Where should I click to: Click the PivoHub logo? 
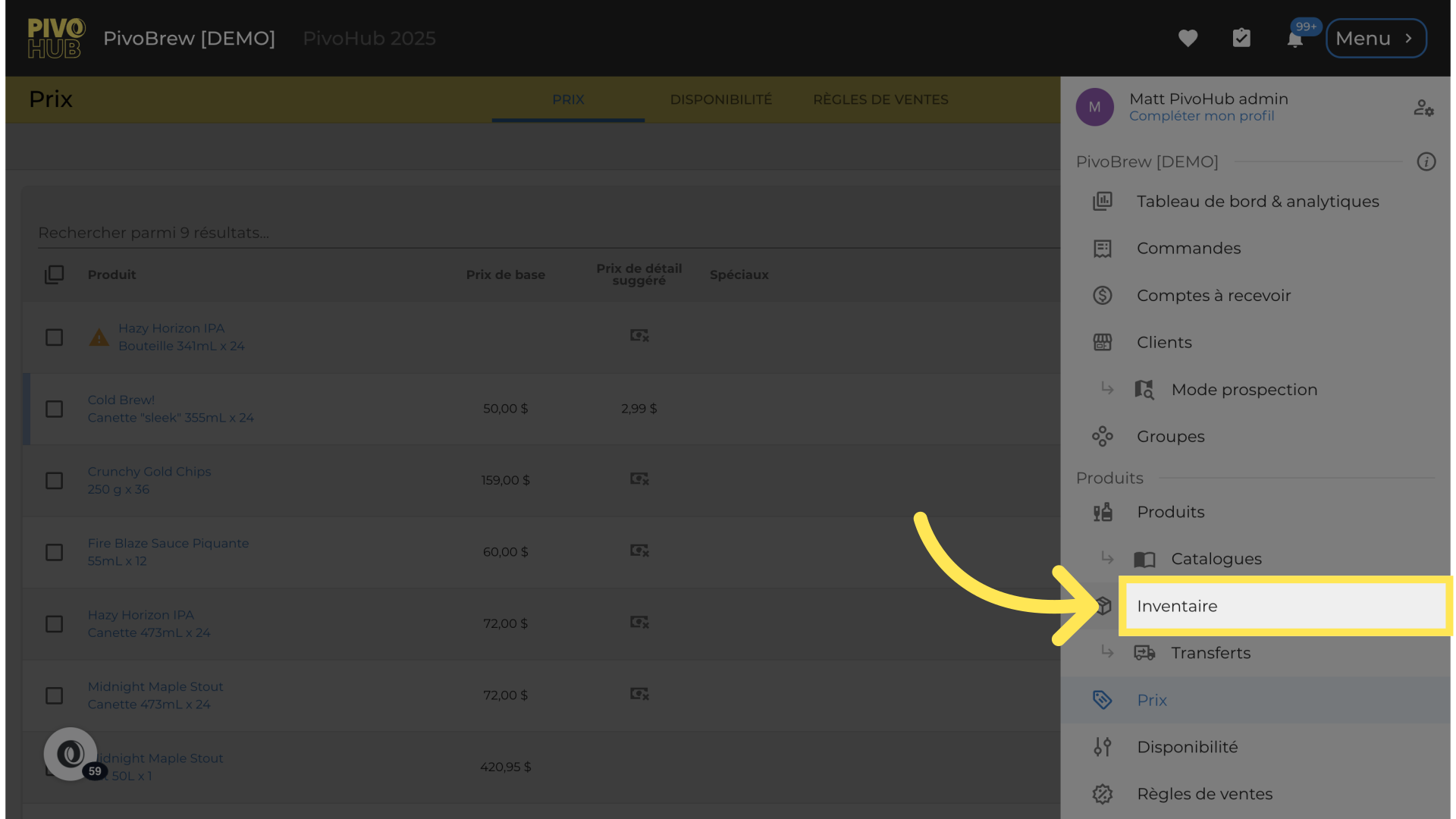tap(55, 38)
